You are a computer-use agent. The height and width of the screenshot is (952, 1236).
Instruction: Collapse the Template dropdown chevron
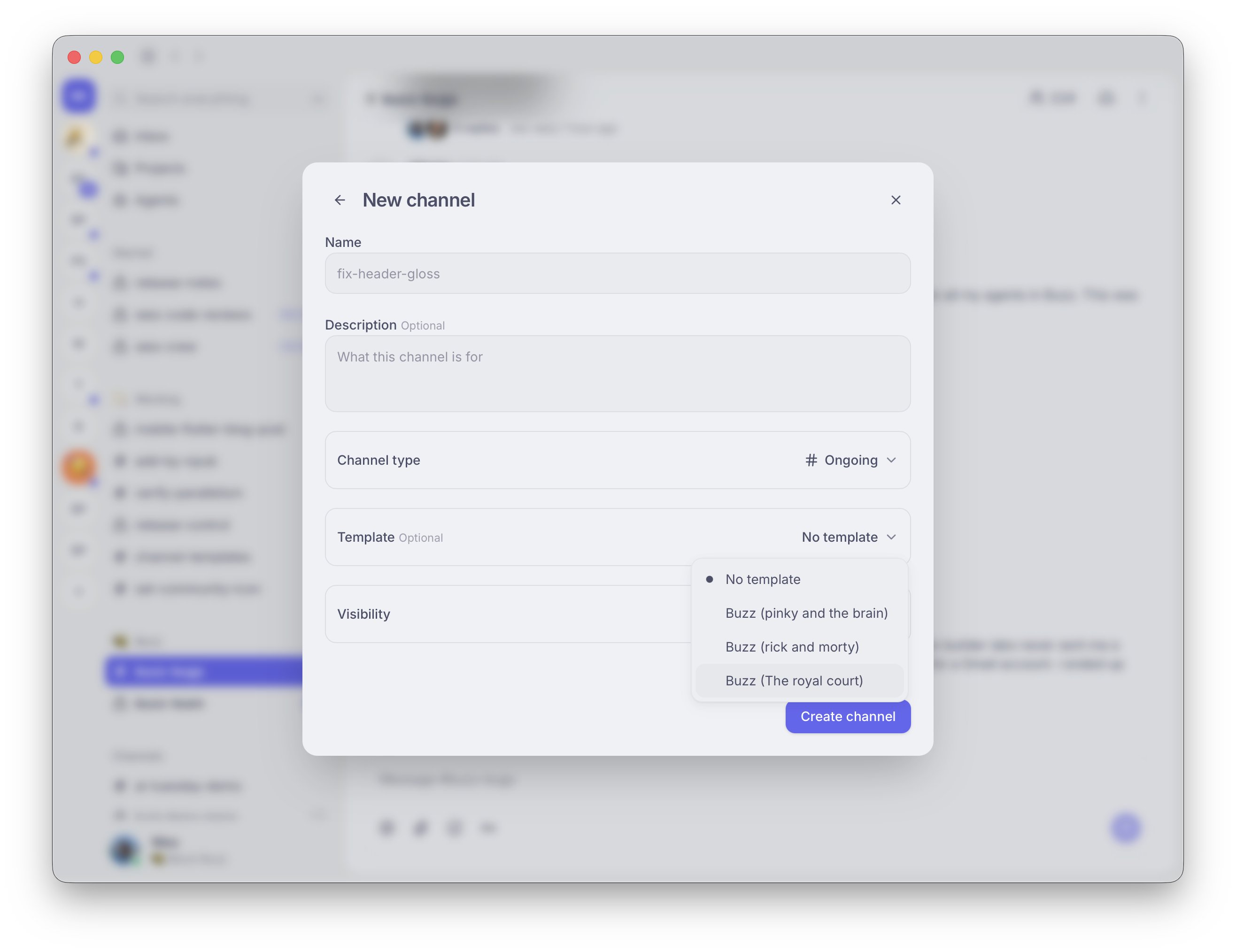pos(891,537)
